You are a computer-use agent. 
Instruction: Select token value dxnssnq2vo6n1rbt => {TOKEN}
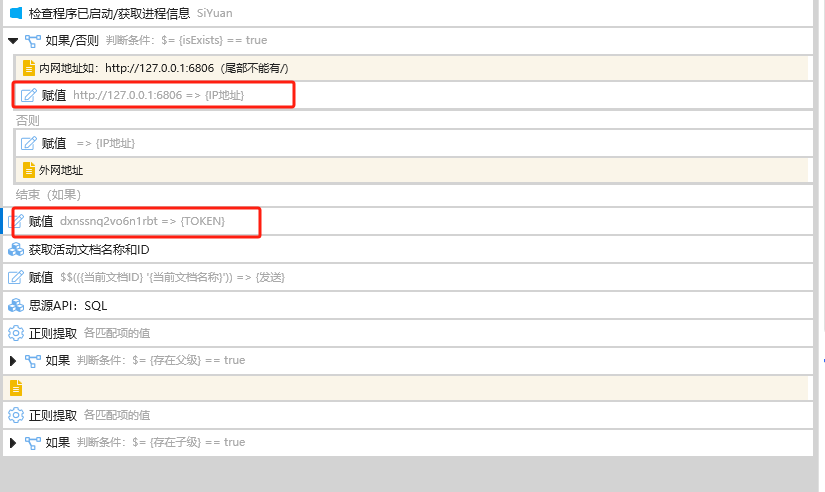coord(143,221)
